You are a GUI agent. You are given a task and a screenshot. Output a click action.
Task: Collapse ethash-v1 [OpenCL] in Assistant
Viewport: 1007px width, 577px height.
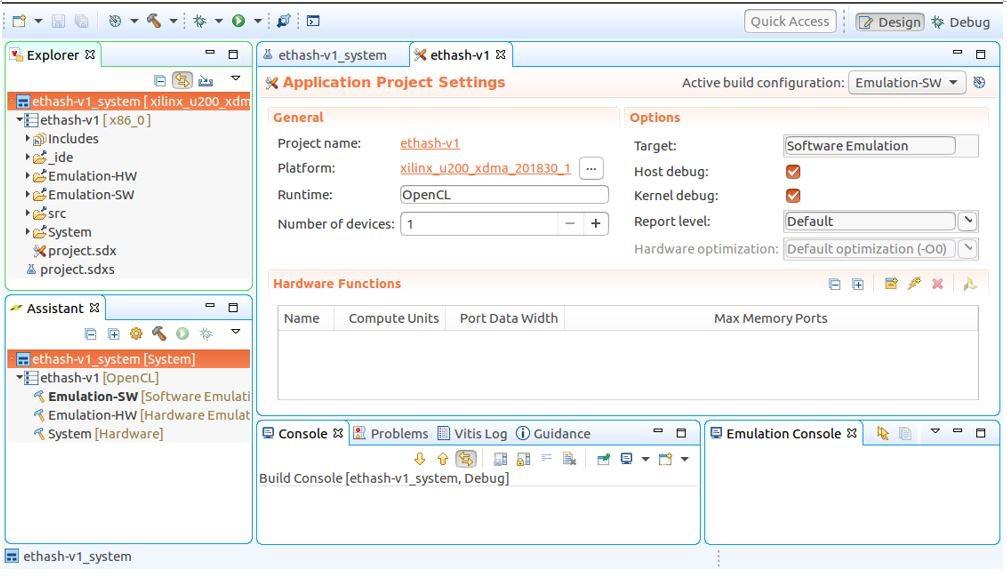click(x=20, y=377)
